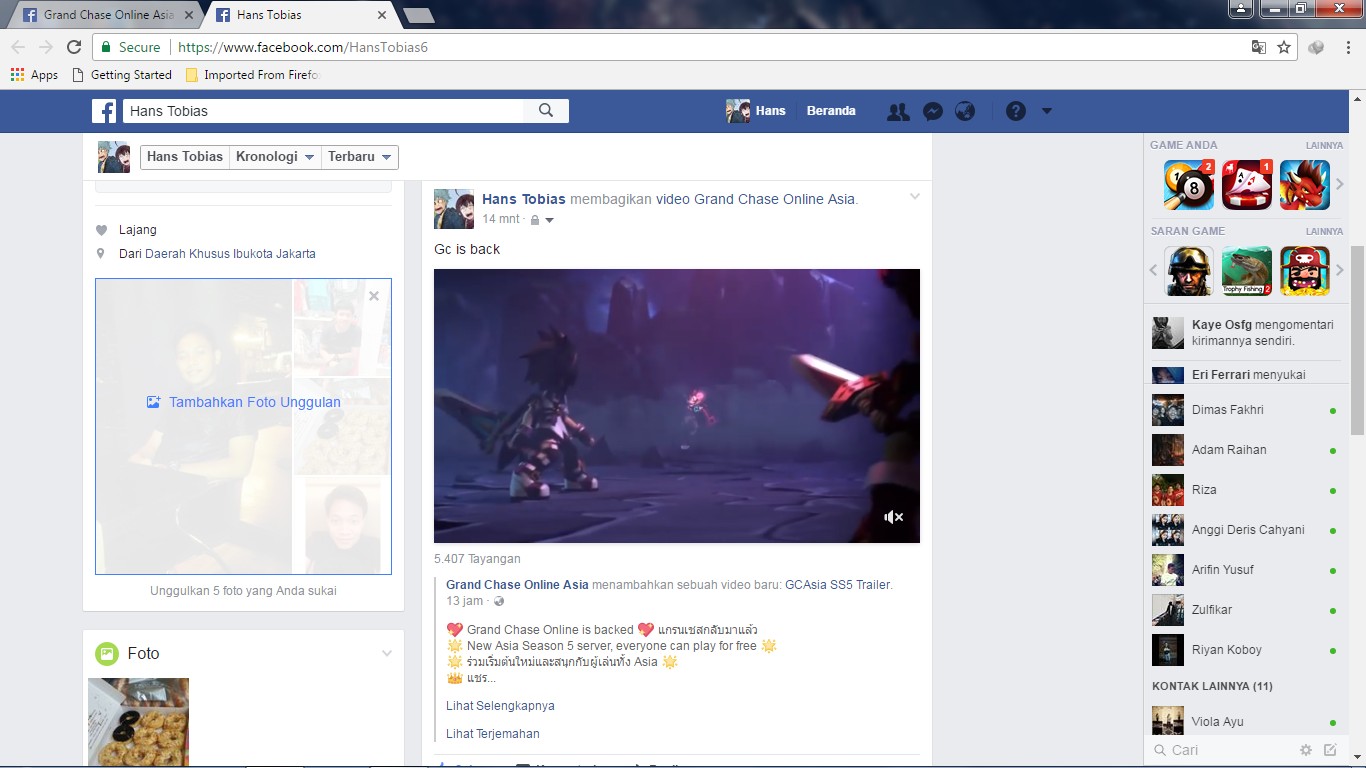Open the donut photo thumbnail under Foto
Viewport: 1366px width, 768px height.
(138, 723)
